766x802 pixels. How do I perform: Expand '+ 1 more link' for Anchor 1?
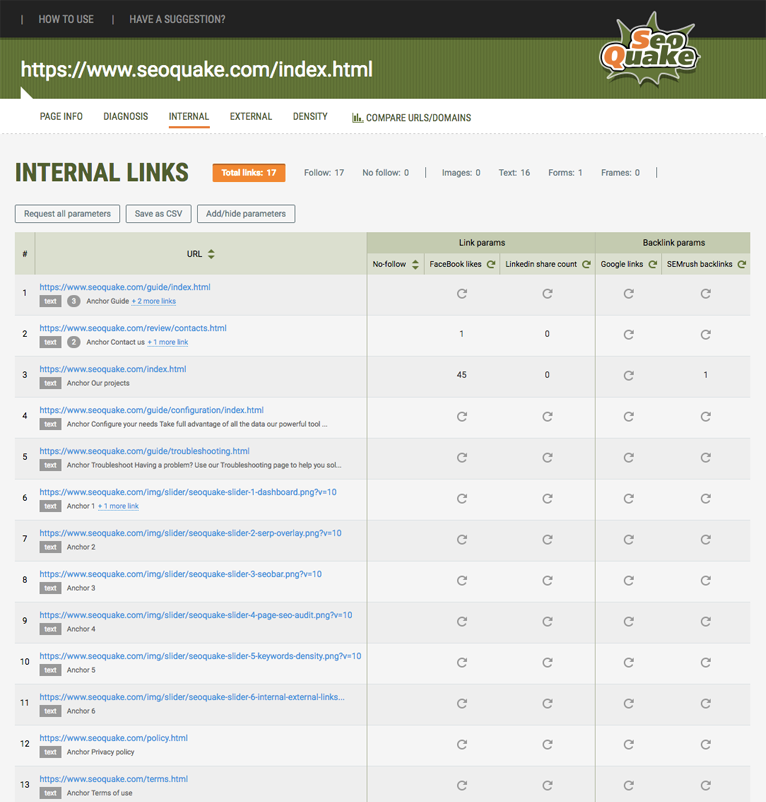pos(118,506)
